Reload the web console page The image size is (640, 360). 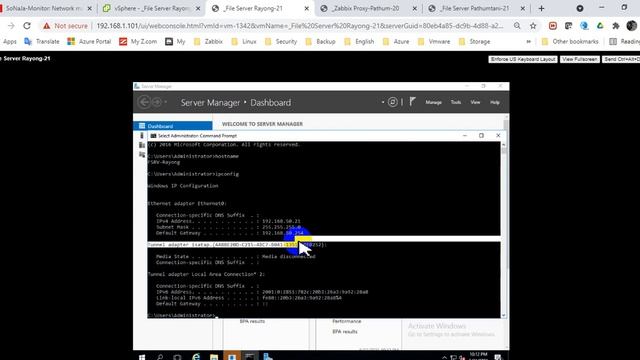(27, 26)
